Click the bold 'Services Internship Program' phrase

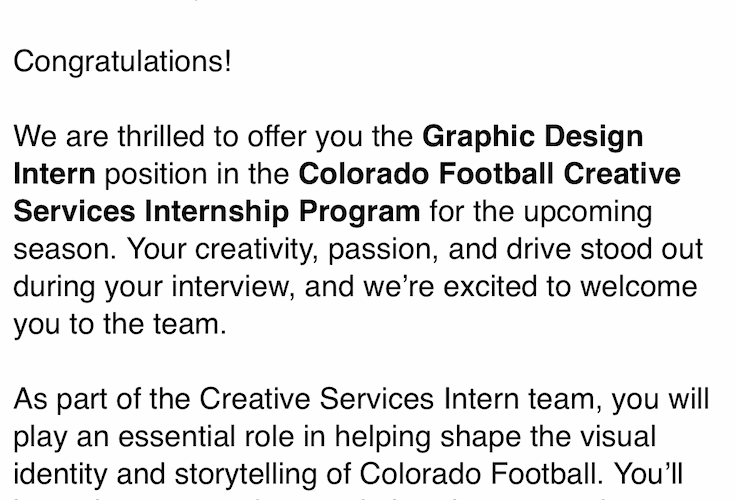point(216,212)
